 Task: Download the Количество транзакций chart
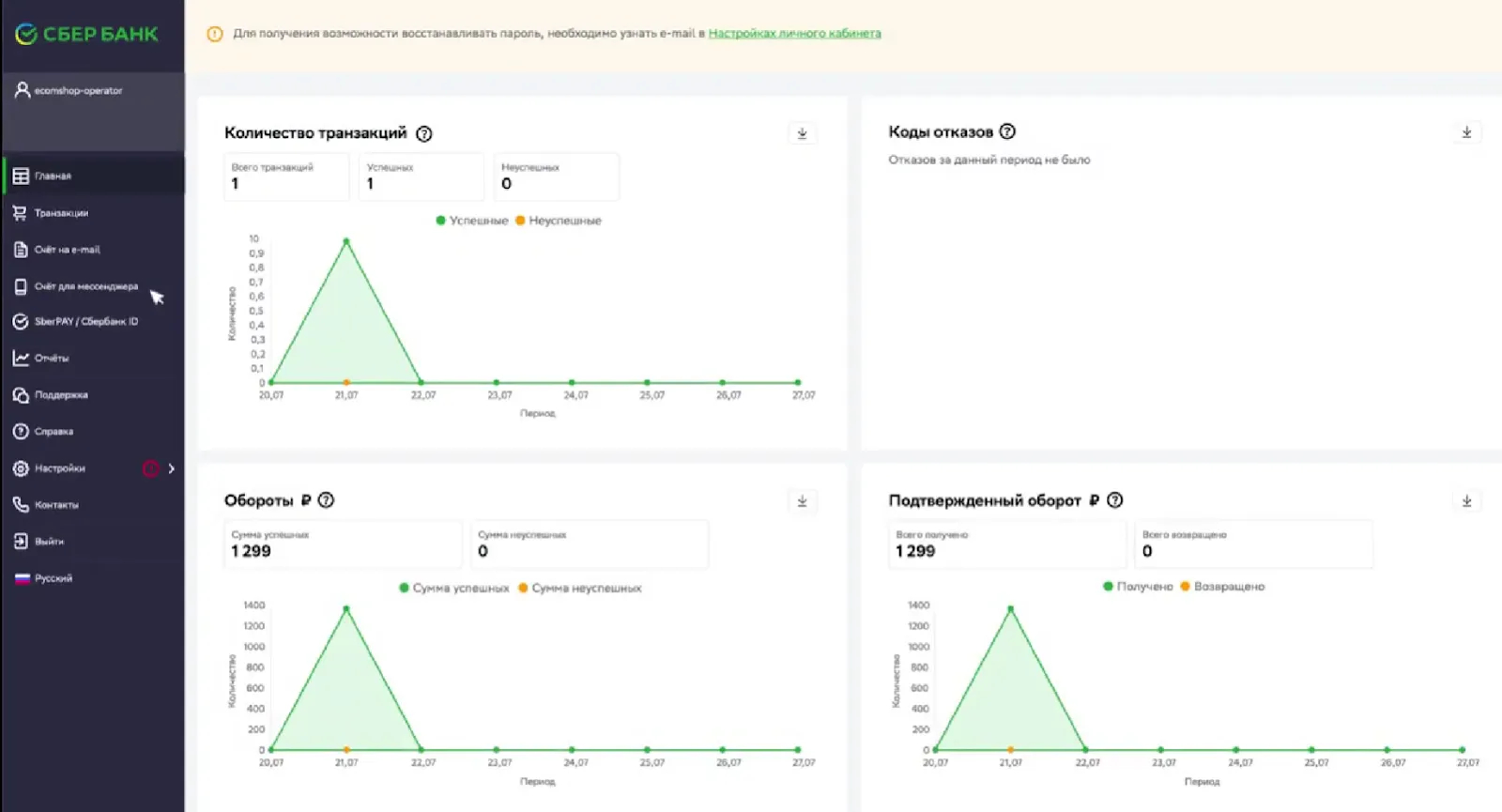pyautogui.click(x=802, y=133)
